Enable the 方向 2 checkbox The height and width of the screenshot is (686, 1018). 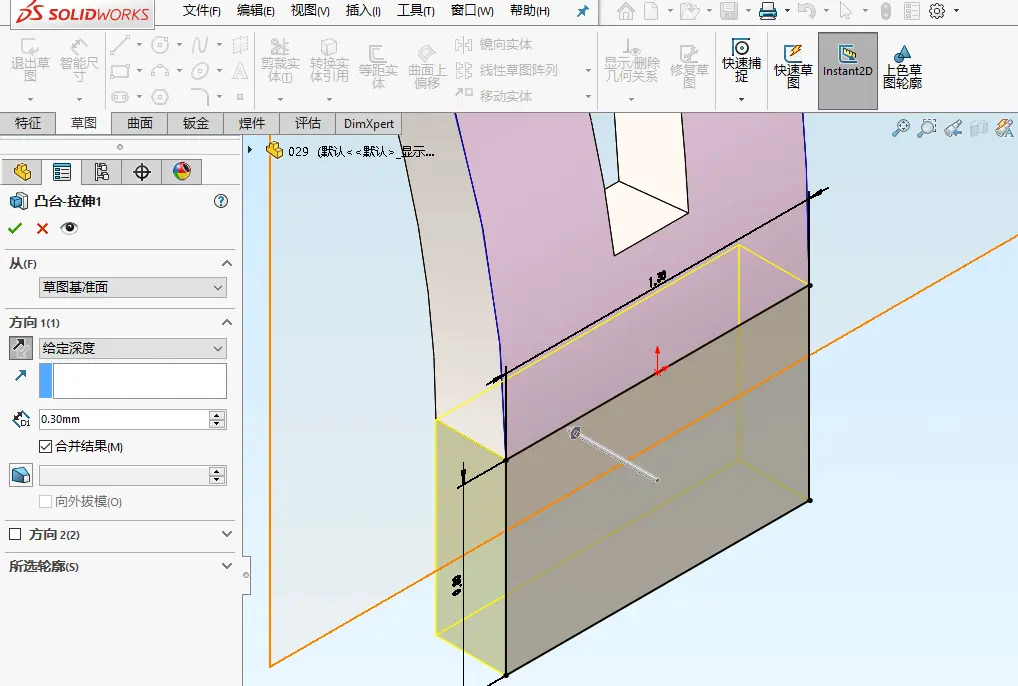tap(15, 534)
